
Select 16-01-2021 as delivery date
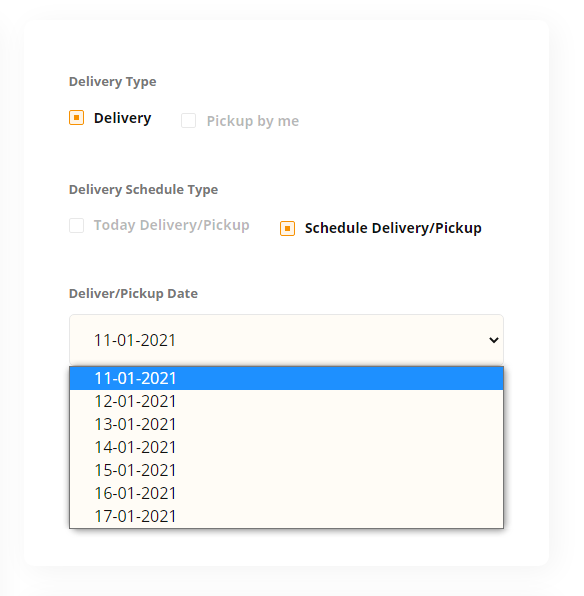[286, 493]
